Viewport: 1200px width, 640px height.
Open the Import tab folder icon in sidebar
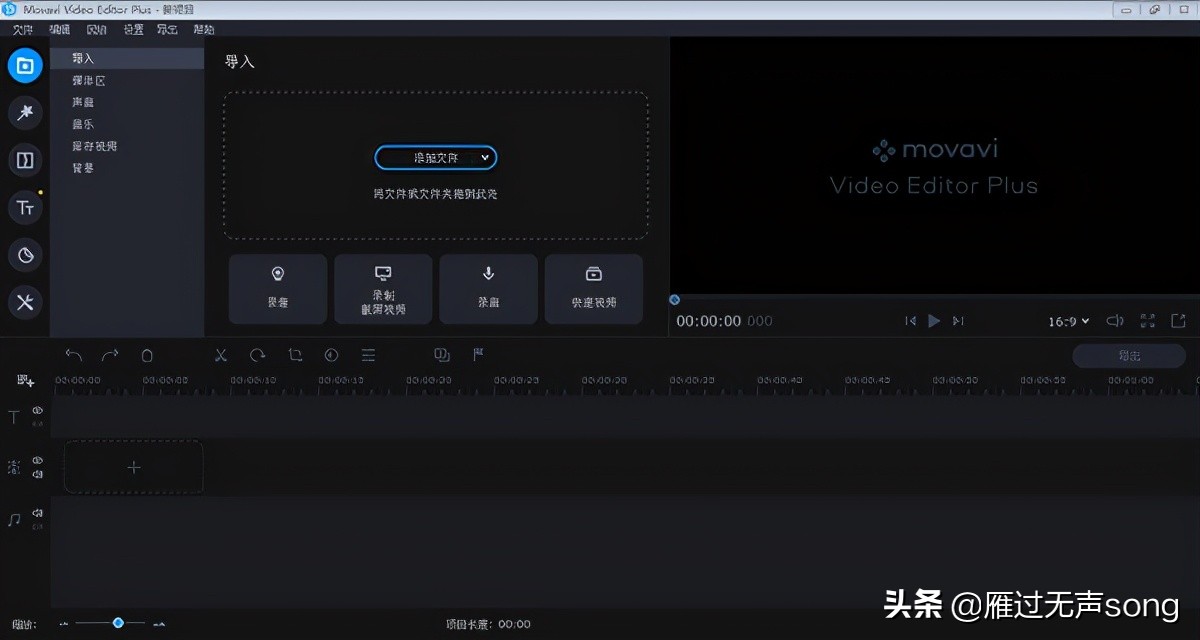25,66
